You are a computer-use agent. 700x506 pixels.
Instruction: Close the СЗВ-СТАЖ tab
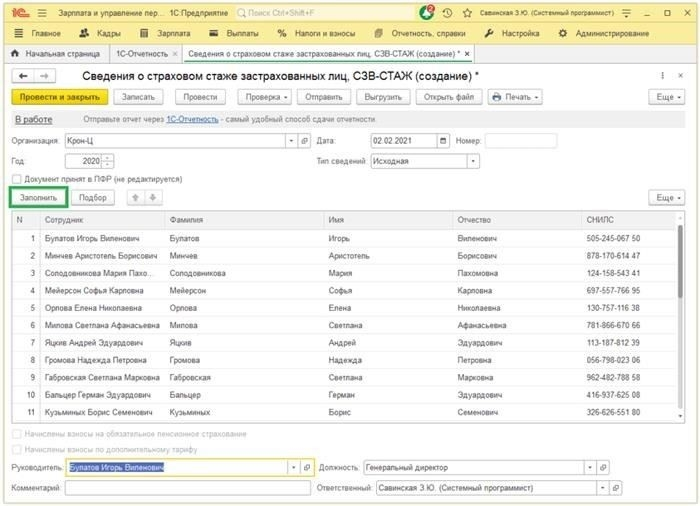(x=467, y=54)
